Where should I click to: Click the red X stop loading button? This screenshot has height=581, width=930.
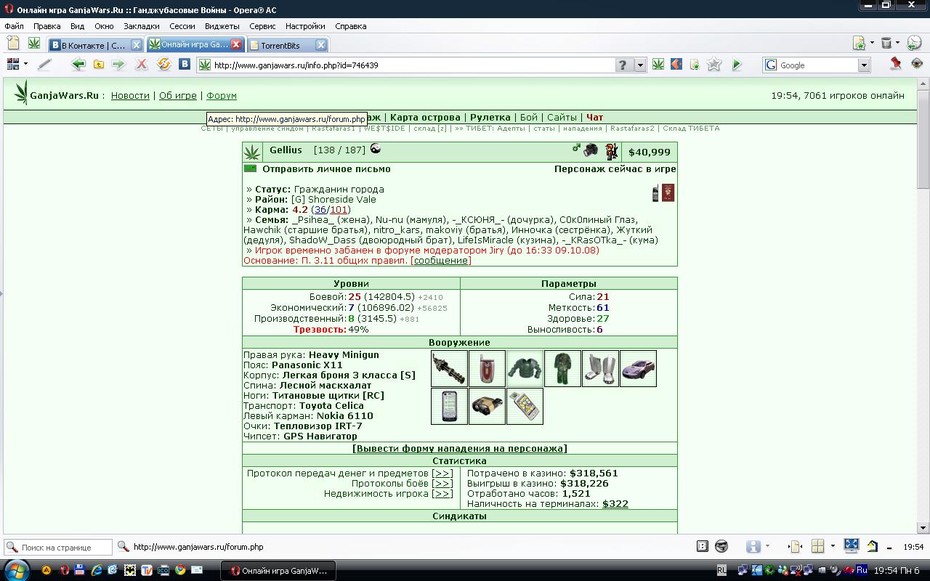coord(141,65)
